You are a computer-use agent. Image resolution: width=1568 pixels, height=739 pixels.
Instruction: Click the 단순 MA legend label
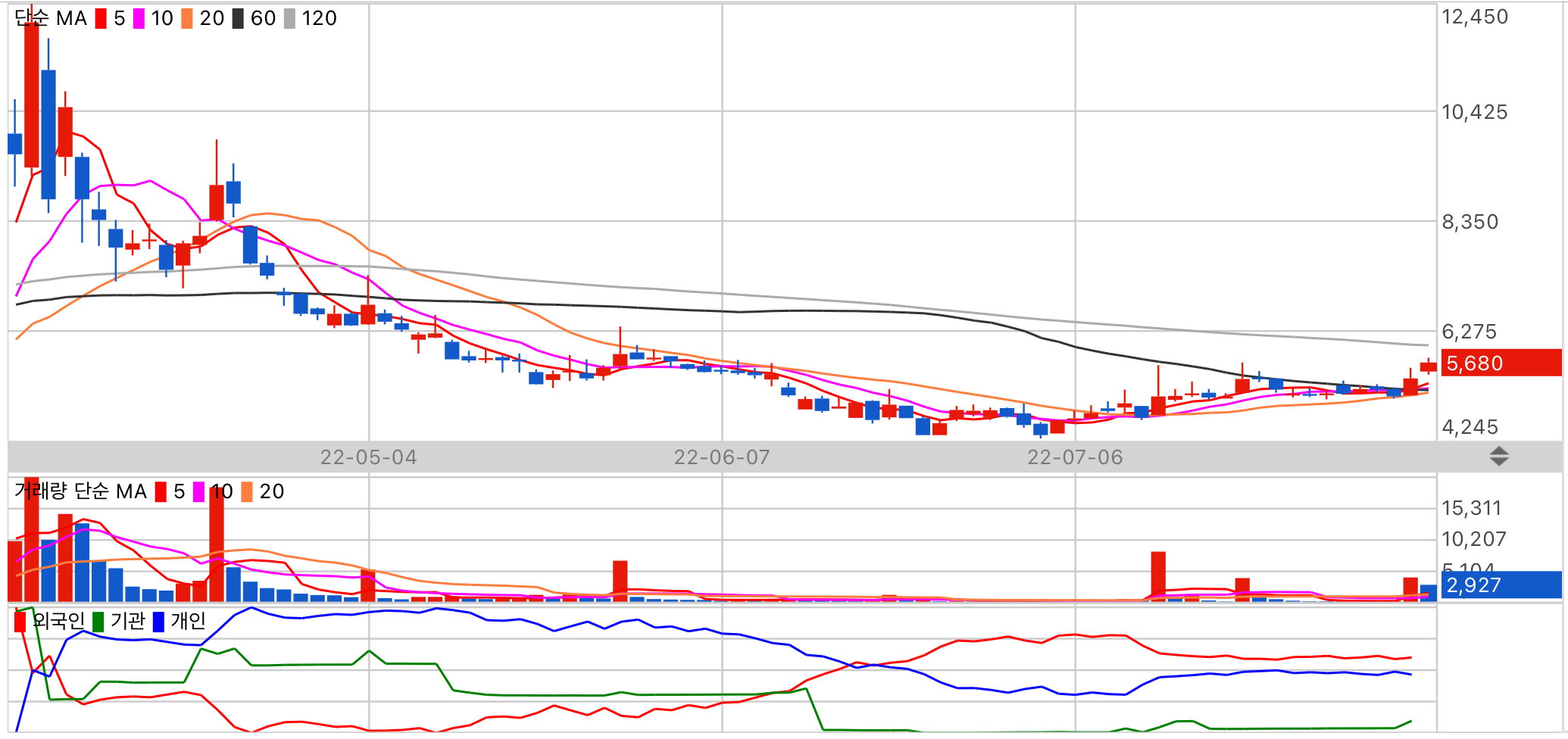[51, 18]
